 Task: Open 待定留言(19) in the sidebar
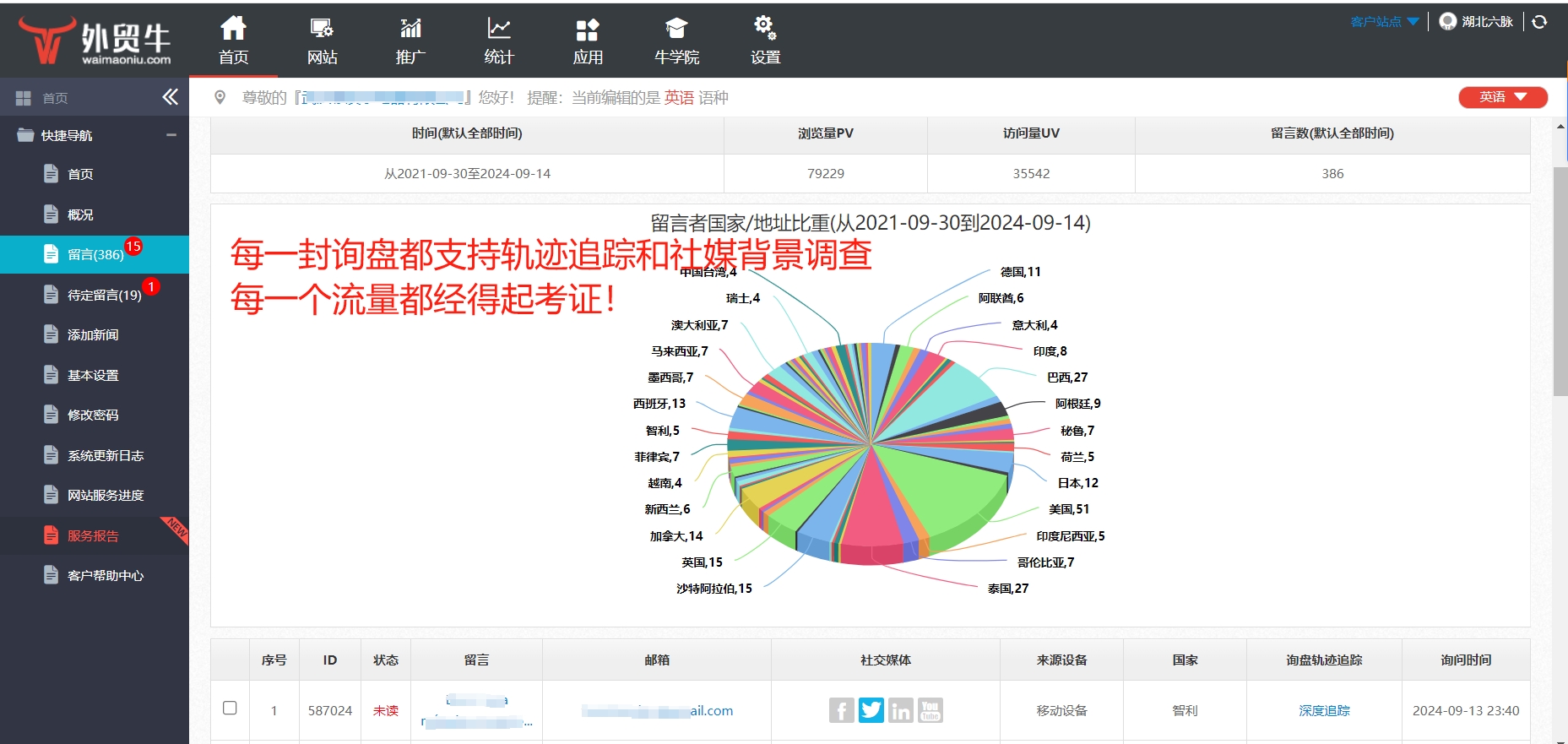click(105, 295)
